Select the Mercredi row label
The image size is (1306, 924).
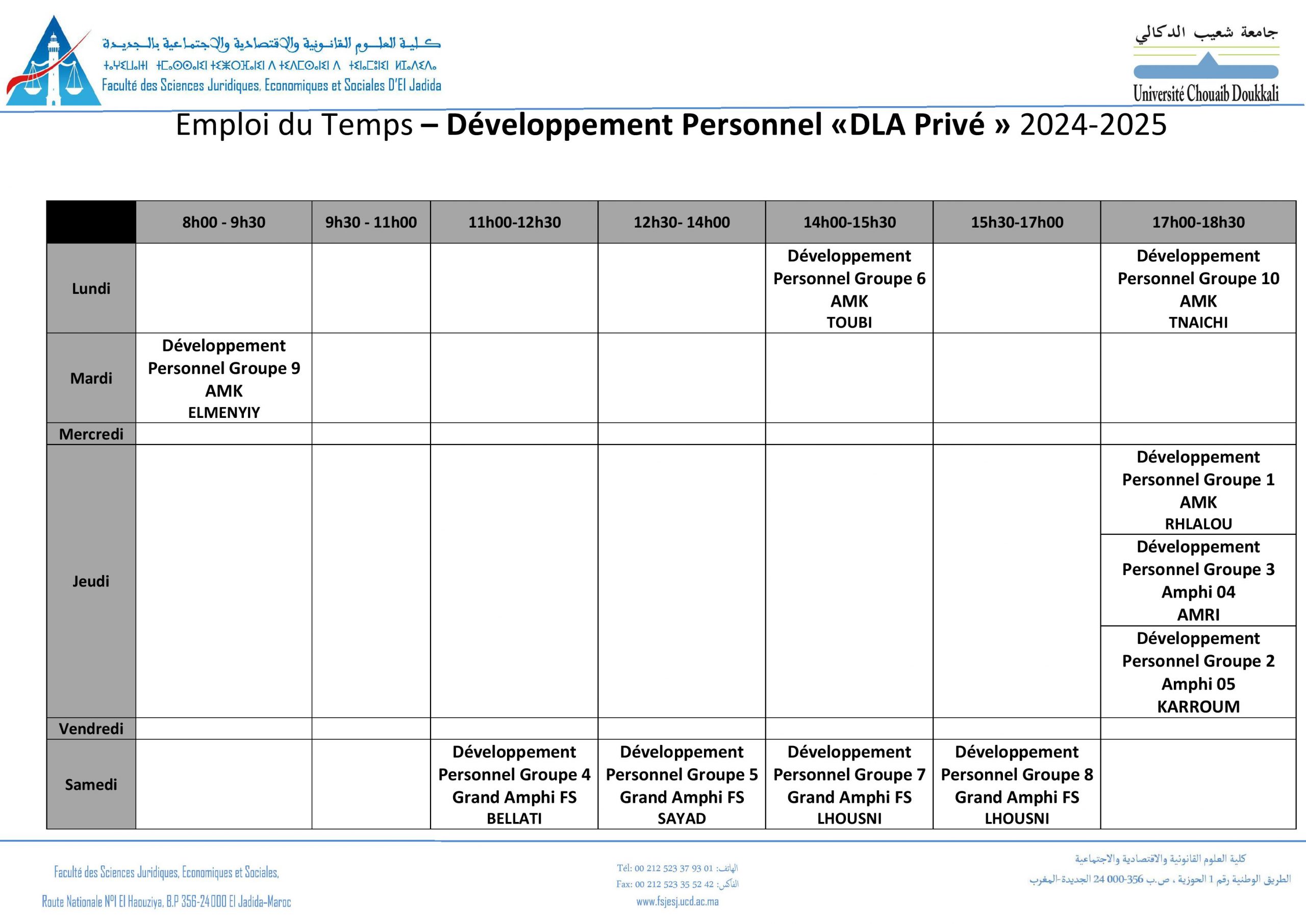click(91, 434)
